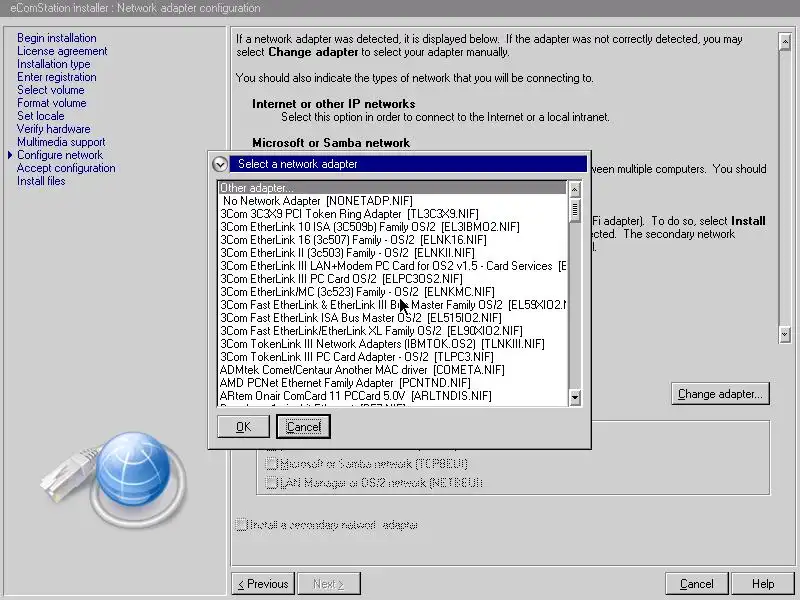Image resolution: width=800 pixels, height=600 pixels.
Task: Select 3Com Fast EtherLink & EtherLink III Bus Master
Action: coord(392,305)
